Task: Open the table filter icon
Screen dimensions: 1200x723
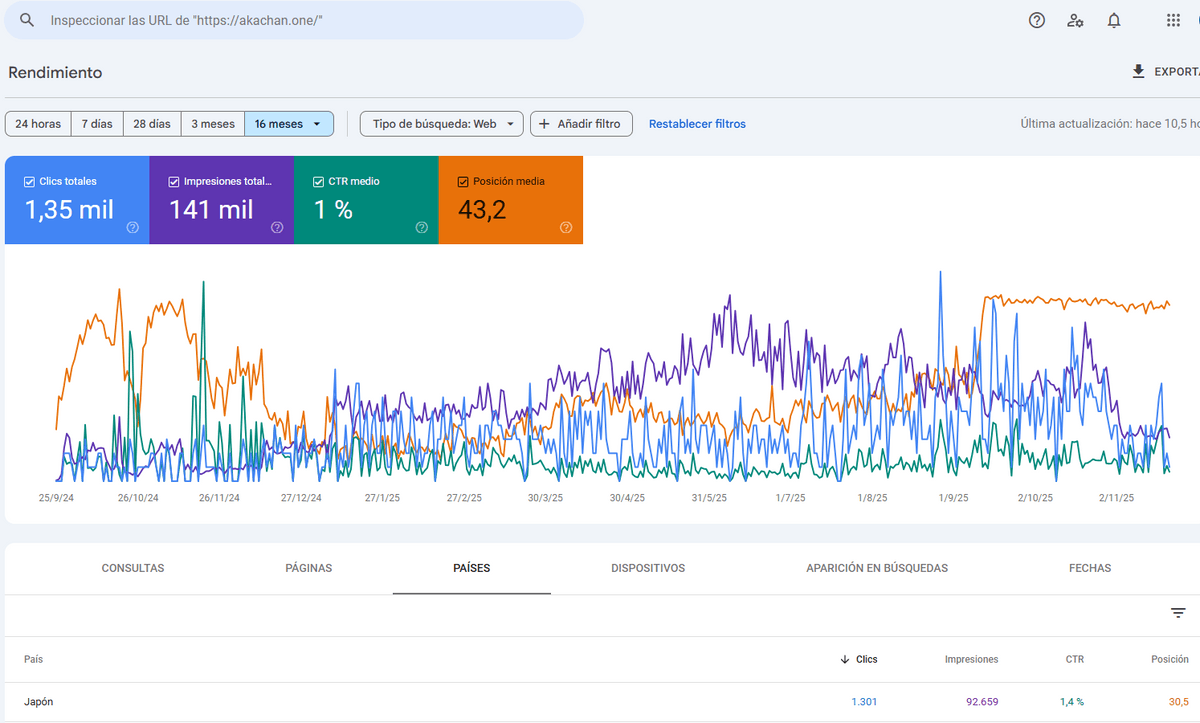Action: [x=1178, y=613]
